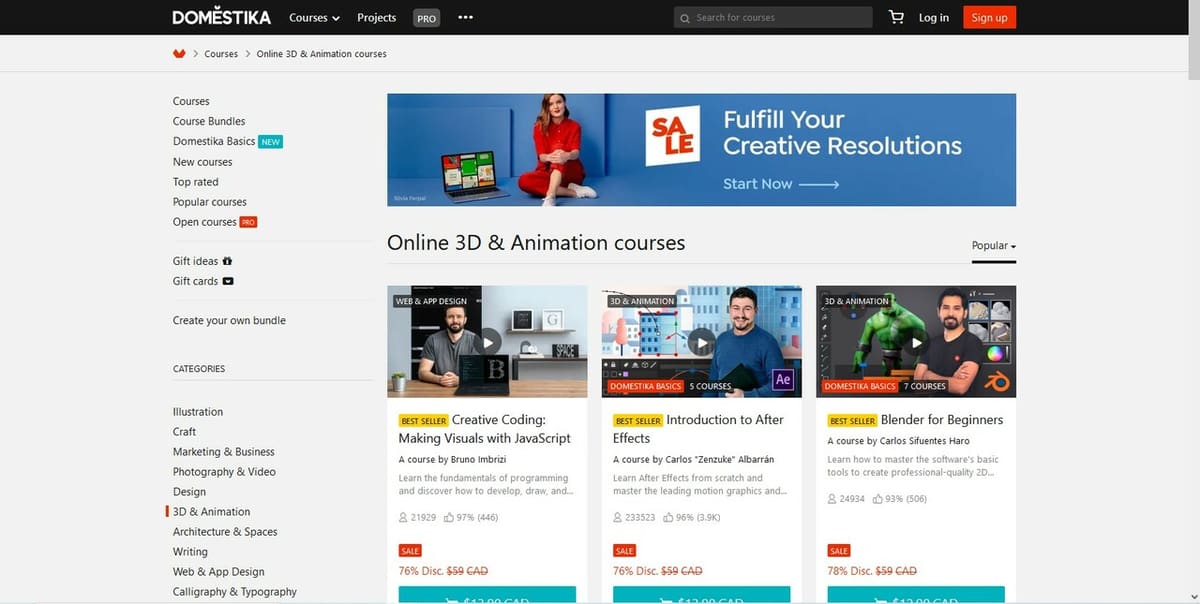1200x604 pixels.
Task: Click the gift icon beside Gift ideas
Action: tap(227, 261)
